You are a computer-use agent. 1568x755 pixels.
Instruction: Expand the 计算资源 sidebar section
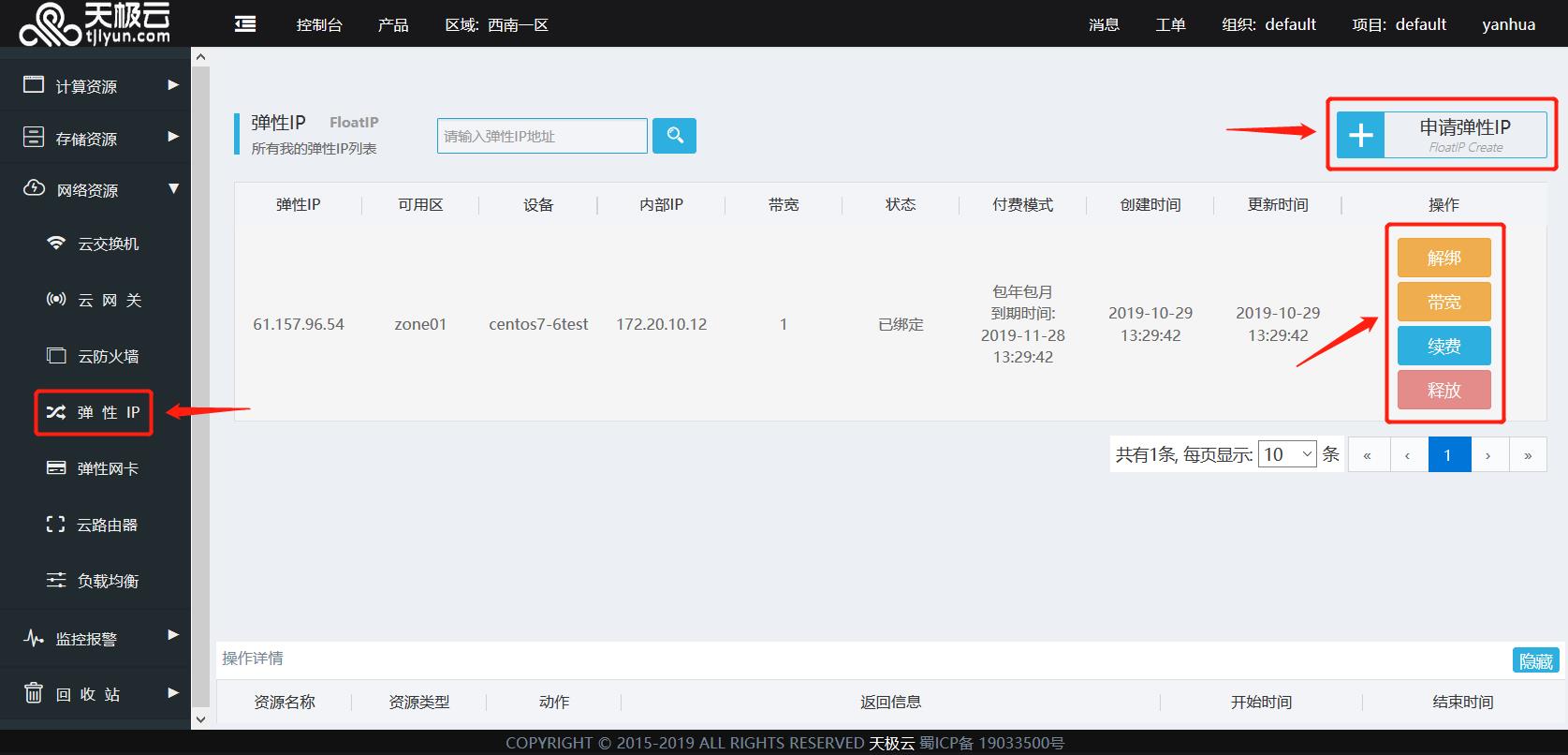click(x=94, y=85)
